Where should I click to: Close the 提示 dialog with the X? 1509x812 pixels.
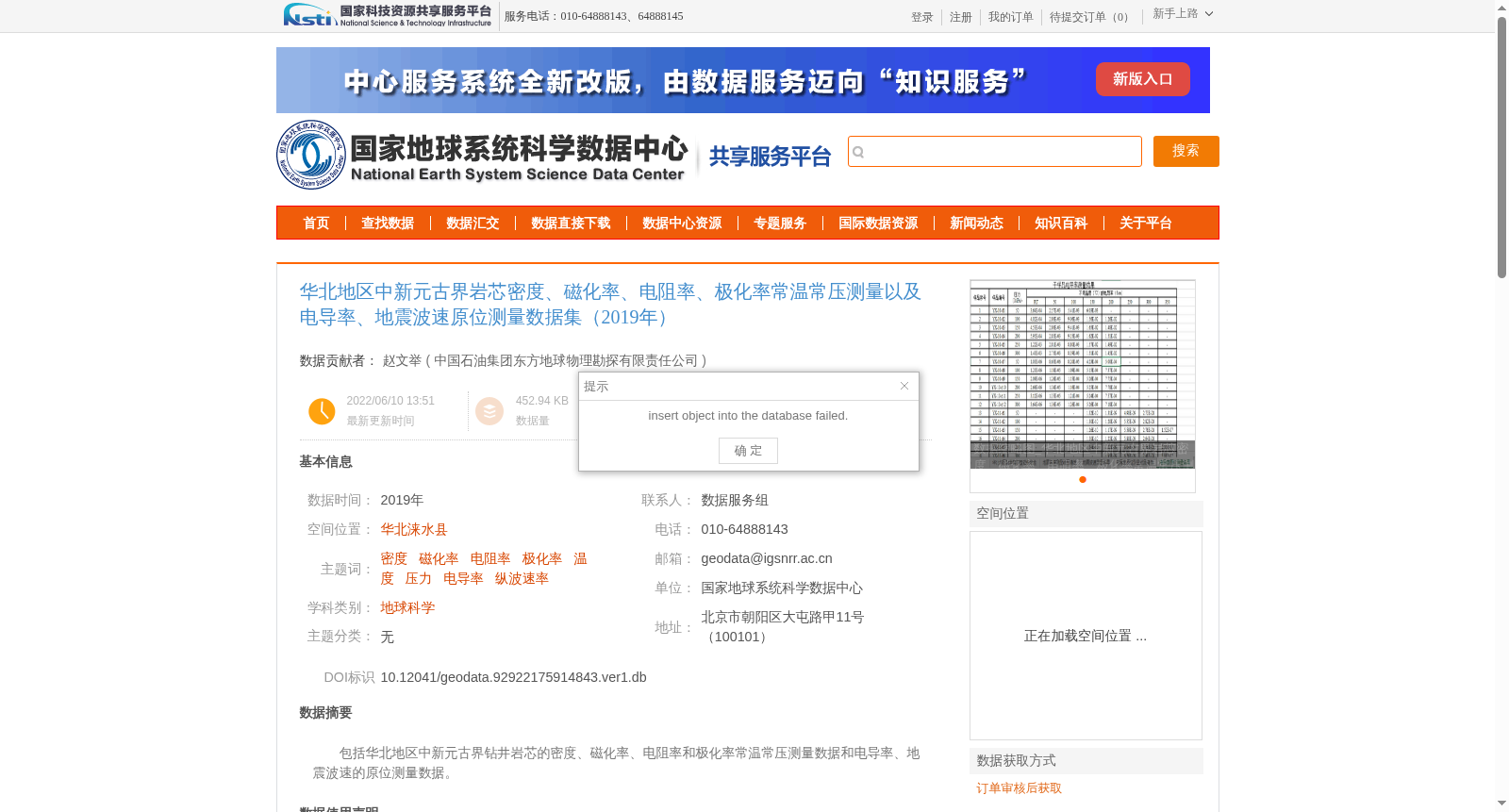[904, 386]
